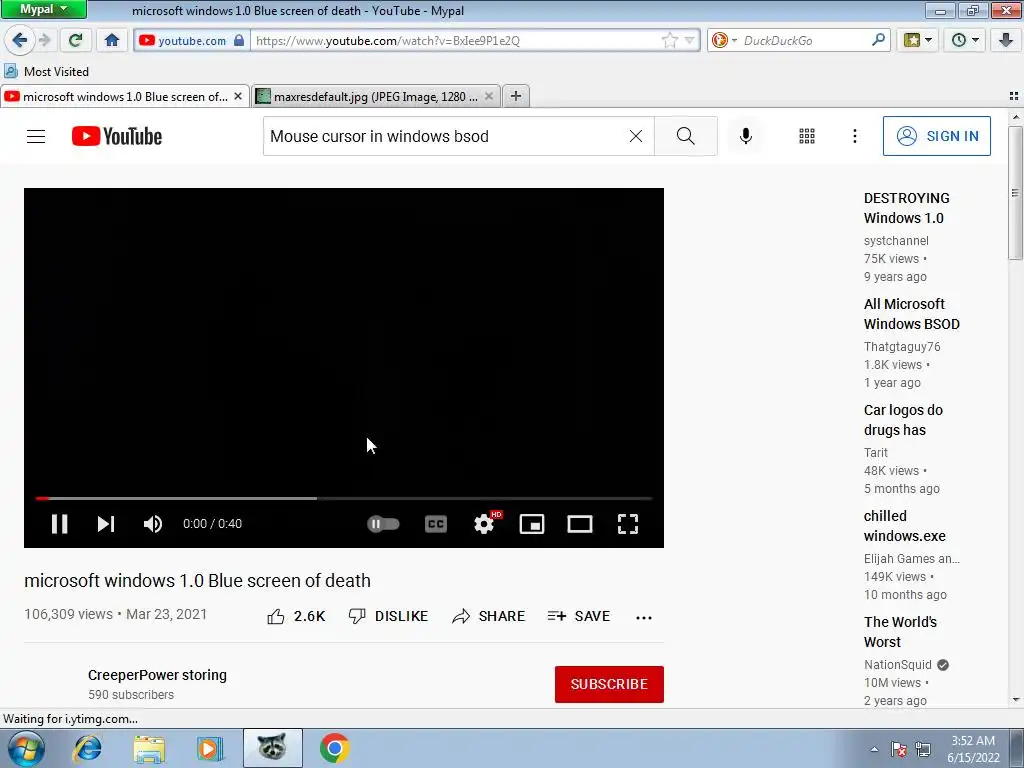Click the page vertical scrollbar thumb
The height and width of the screenshot is (768, 1024).
coord(1016,193)
